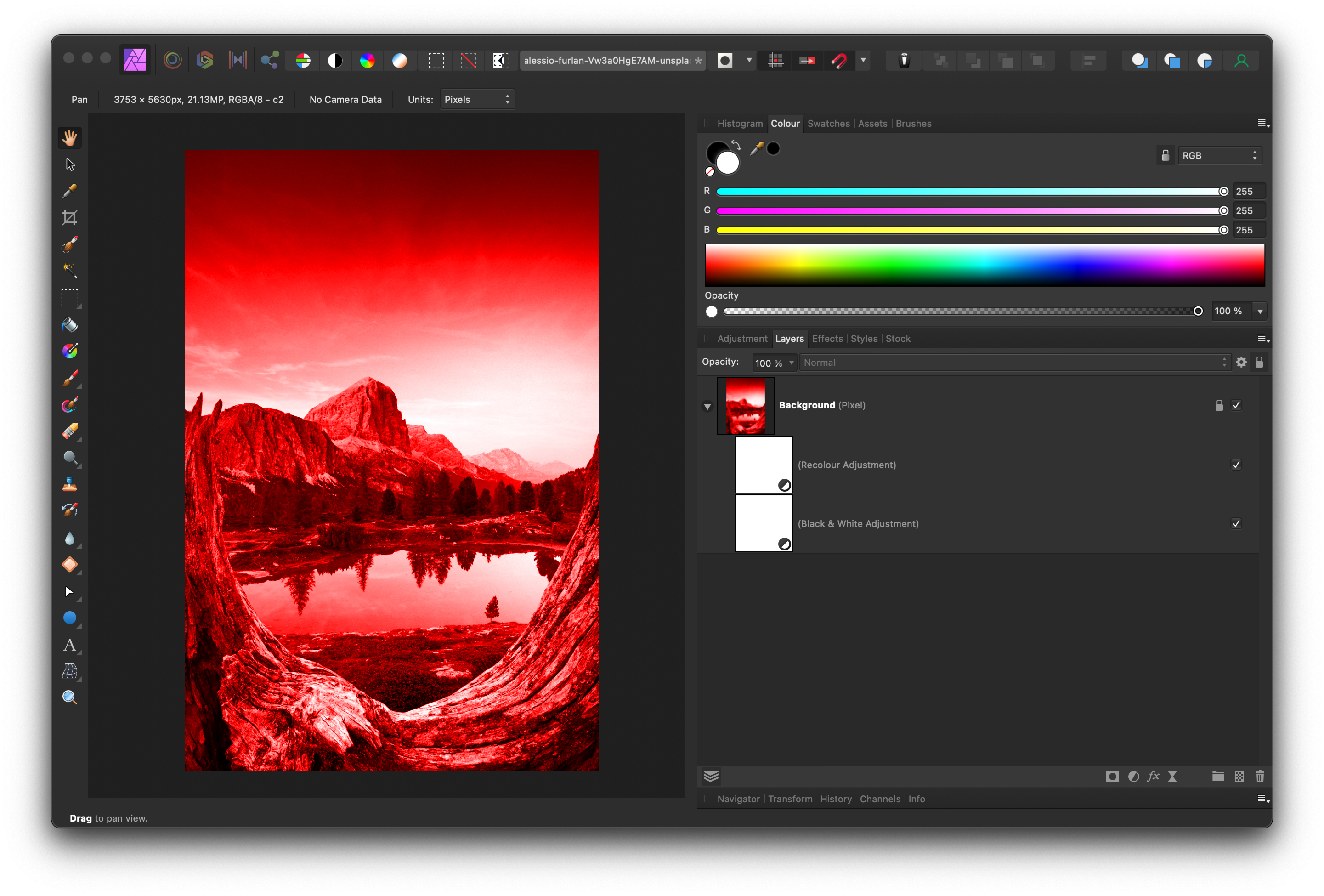This screenshot has height=896, width=1324.
Task: Uncheck the Recolour Adjustment visibility checkbox
Action: [1236, 465]
